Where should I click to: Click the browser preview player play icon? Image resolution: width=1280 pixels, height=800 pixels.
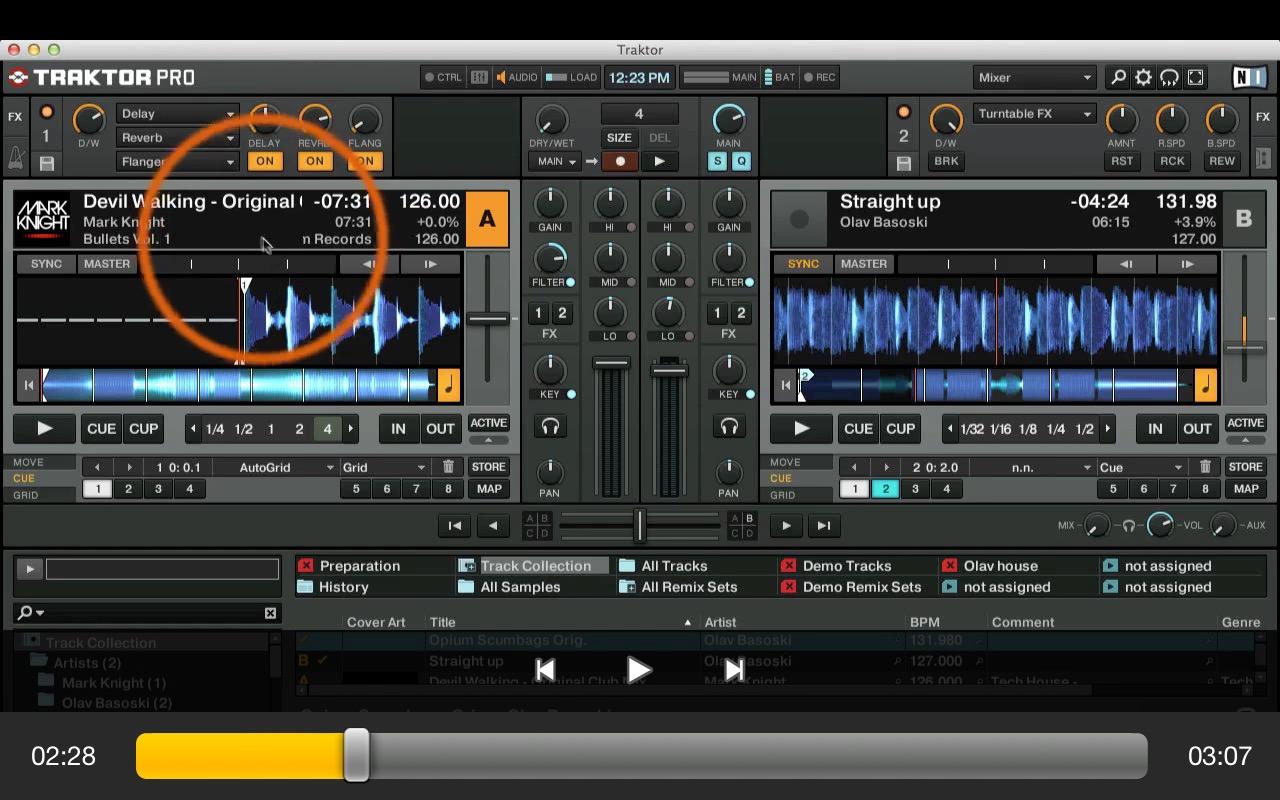29,569
